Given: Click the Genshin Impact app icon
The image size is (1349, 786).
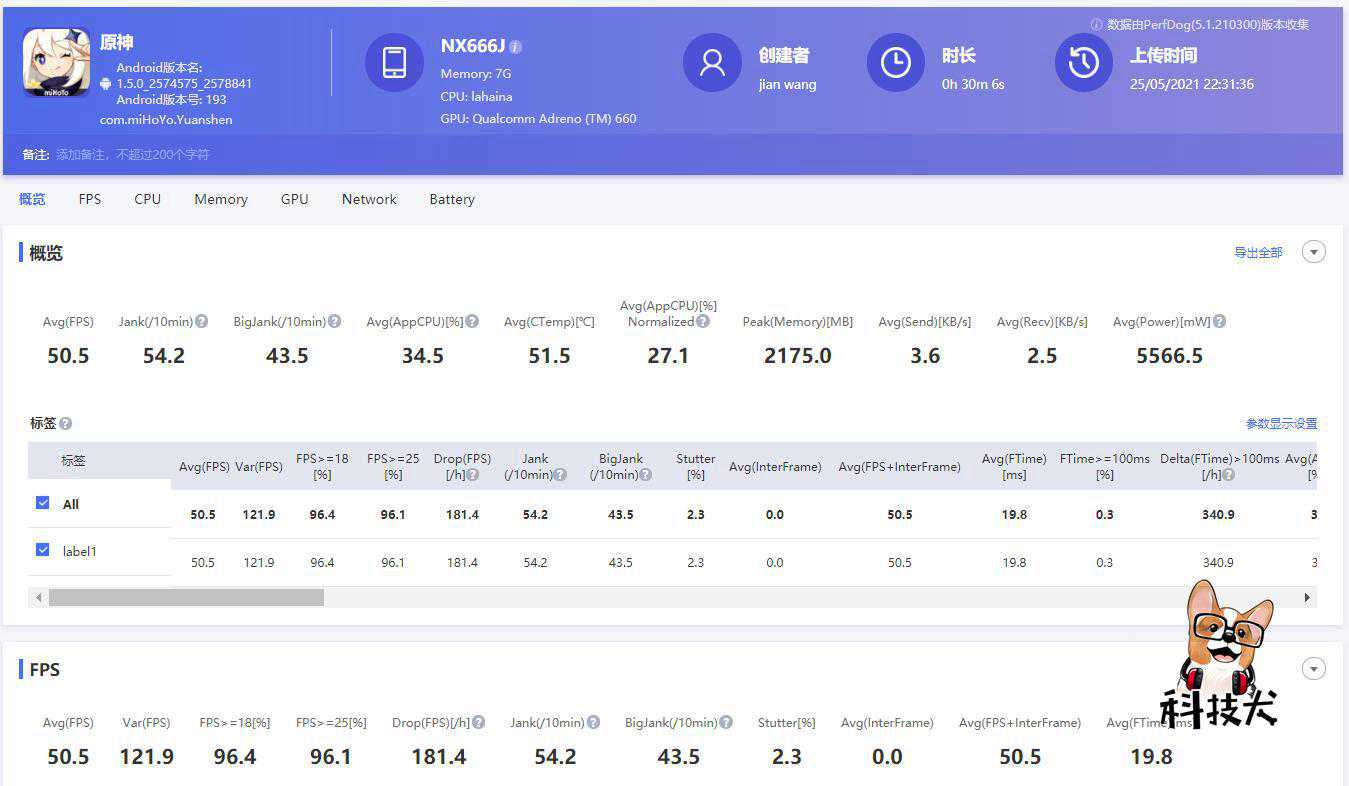Looking at the screenshot, I should click(x=57, y=63).
